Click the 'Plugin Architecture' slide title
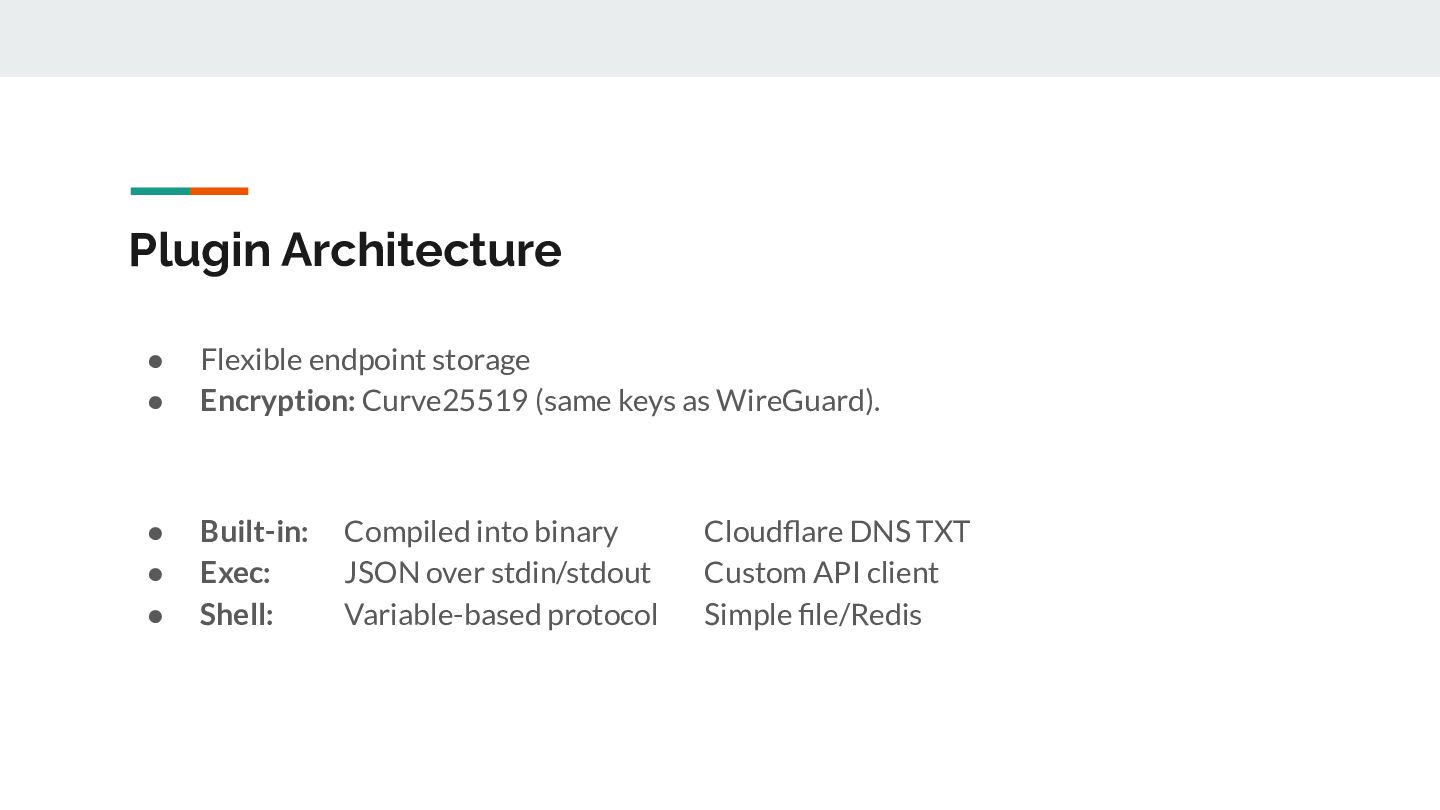The width and height of the screenshot is (1440, 810). [344, 249]
